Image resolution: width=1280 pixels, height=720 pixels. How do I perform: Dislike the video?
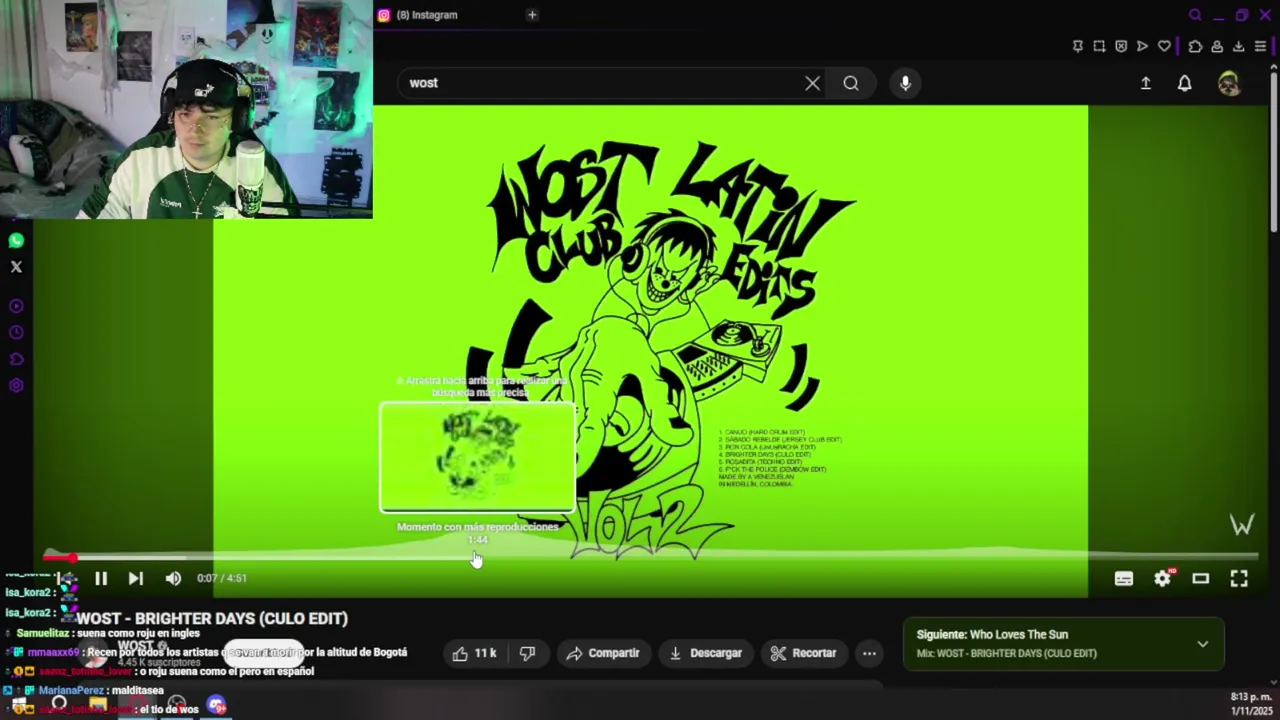(x=527, y=653)
